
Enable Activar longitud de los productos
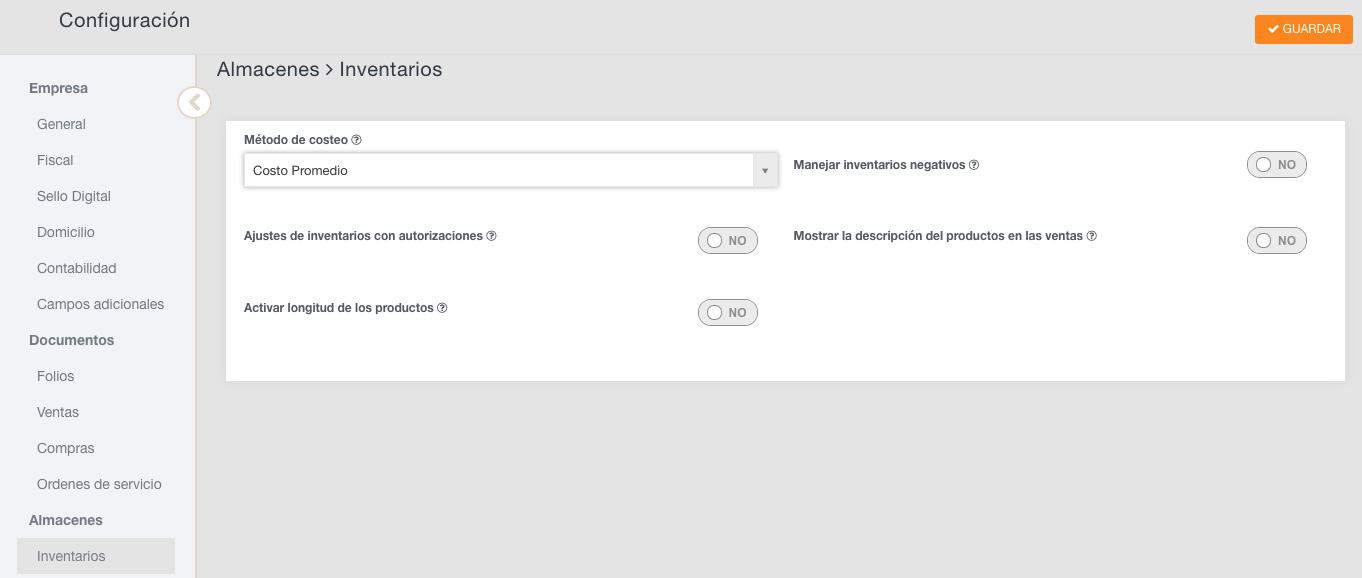pos(727,313)
